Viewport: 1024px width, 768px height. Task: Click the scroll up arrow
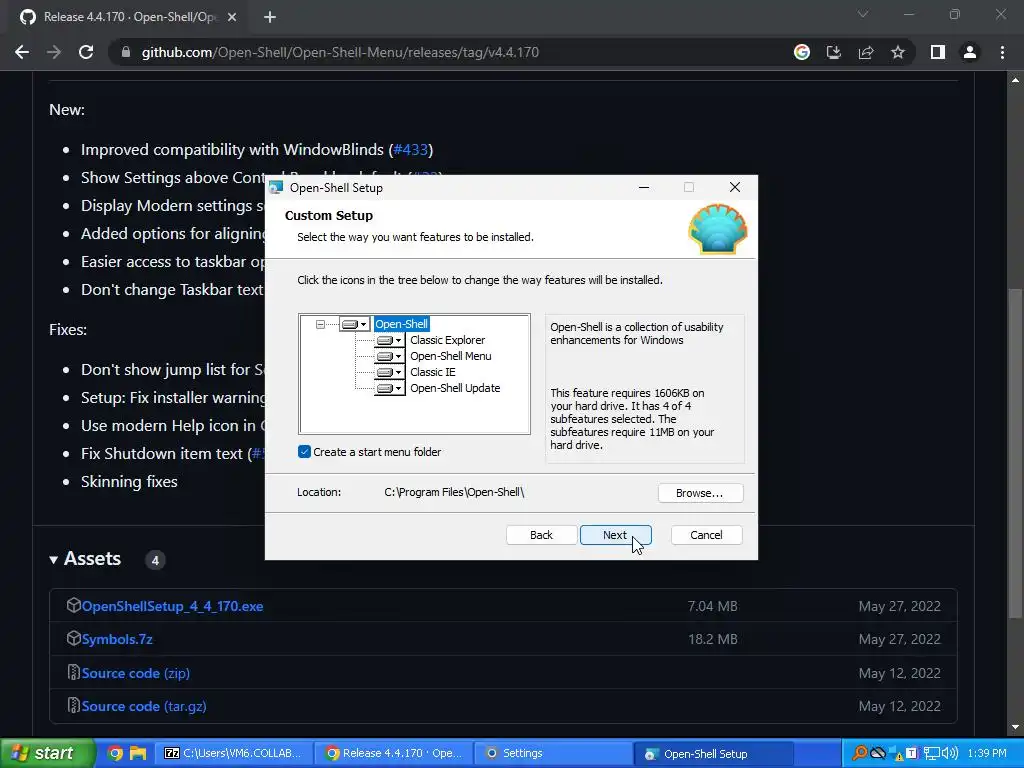(1015, 80)
